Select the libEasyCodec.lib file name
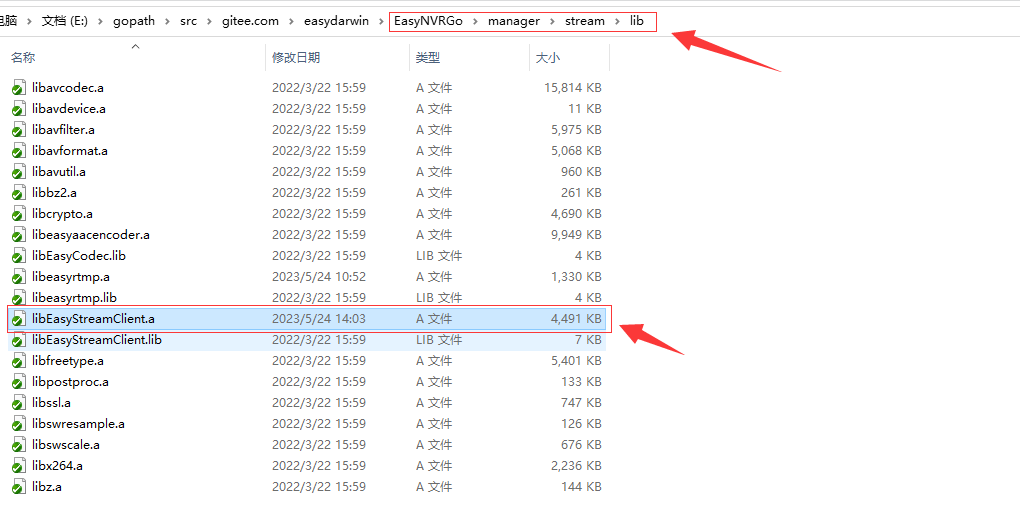 tap(79, 256)
